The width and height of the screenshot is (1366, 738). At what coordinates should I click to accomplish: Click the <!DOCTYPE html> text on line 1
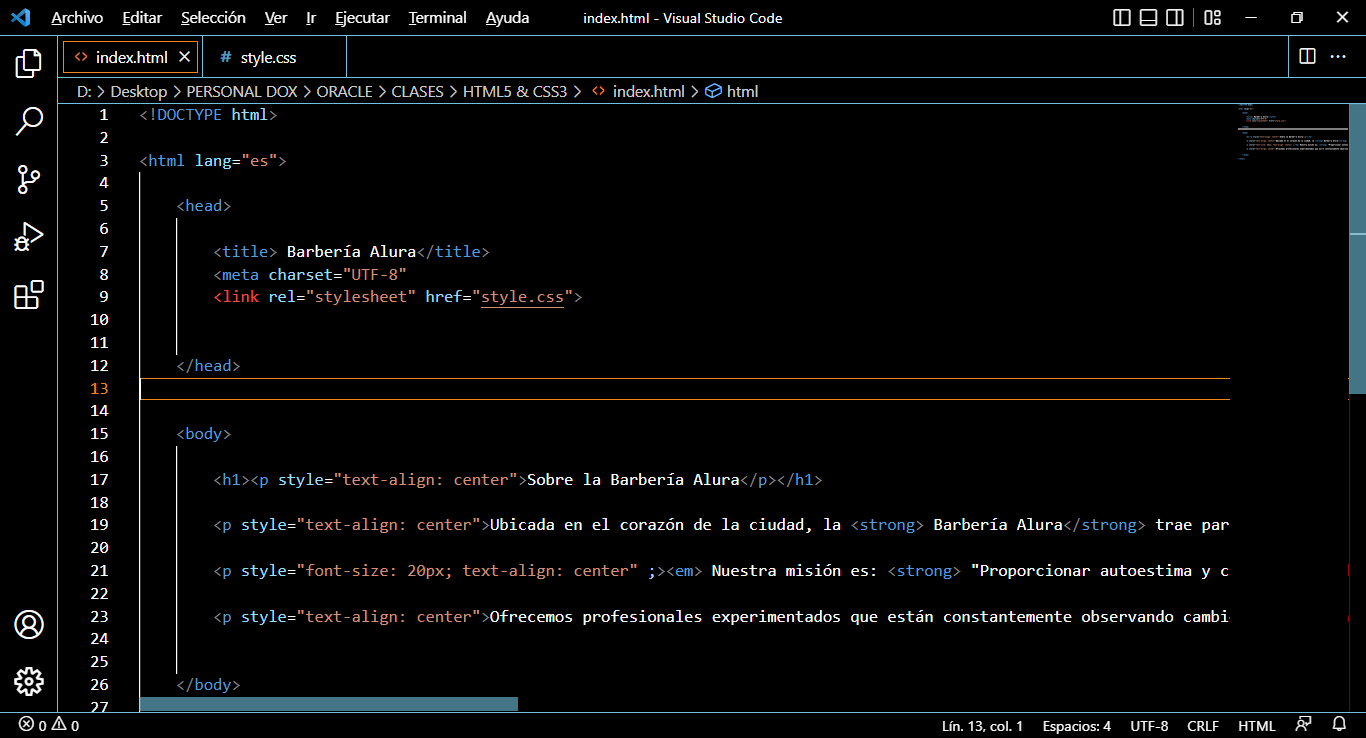[208, 115]
